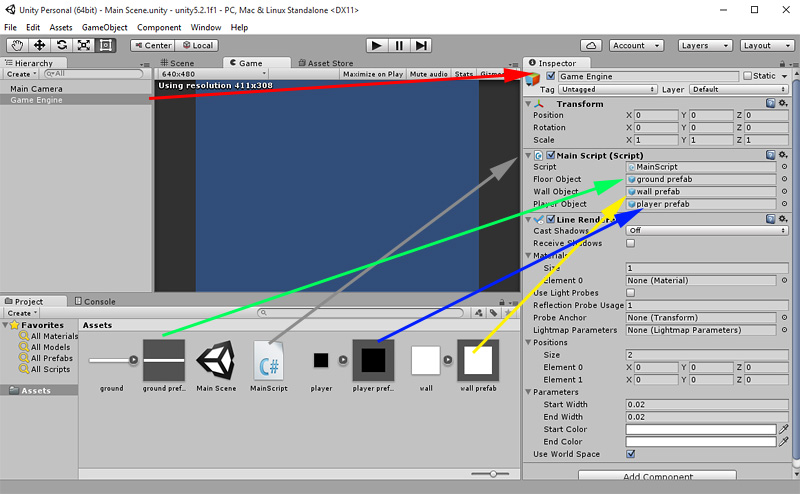
Task: Collapse the Transform component
Action: pos(529,104)
